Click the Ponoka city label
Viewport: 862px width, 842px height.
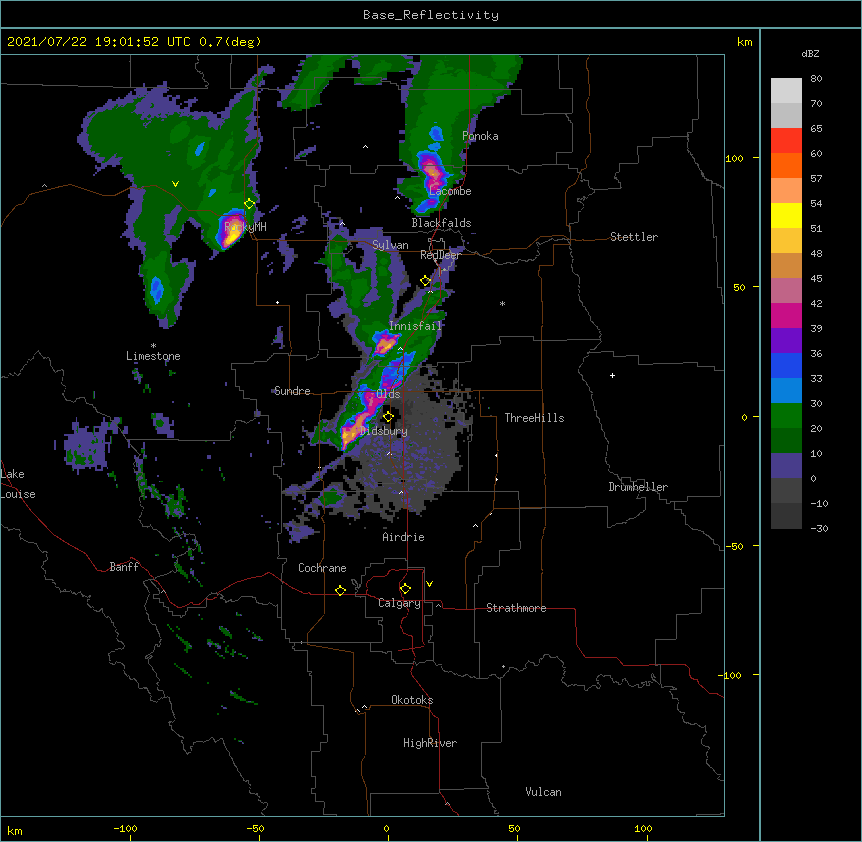[480, 136]
